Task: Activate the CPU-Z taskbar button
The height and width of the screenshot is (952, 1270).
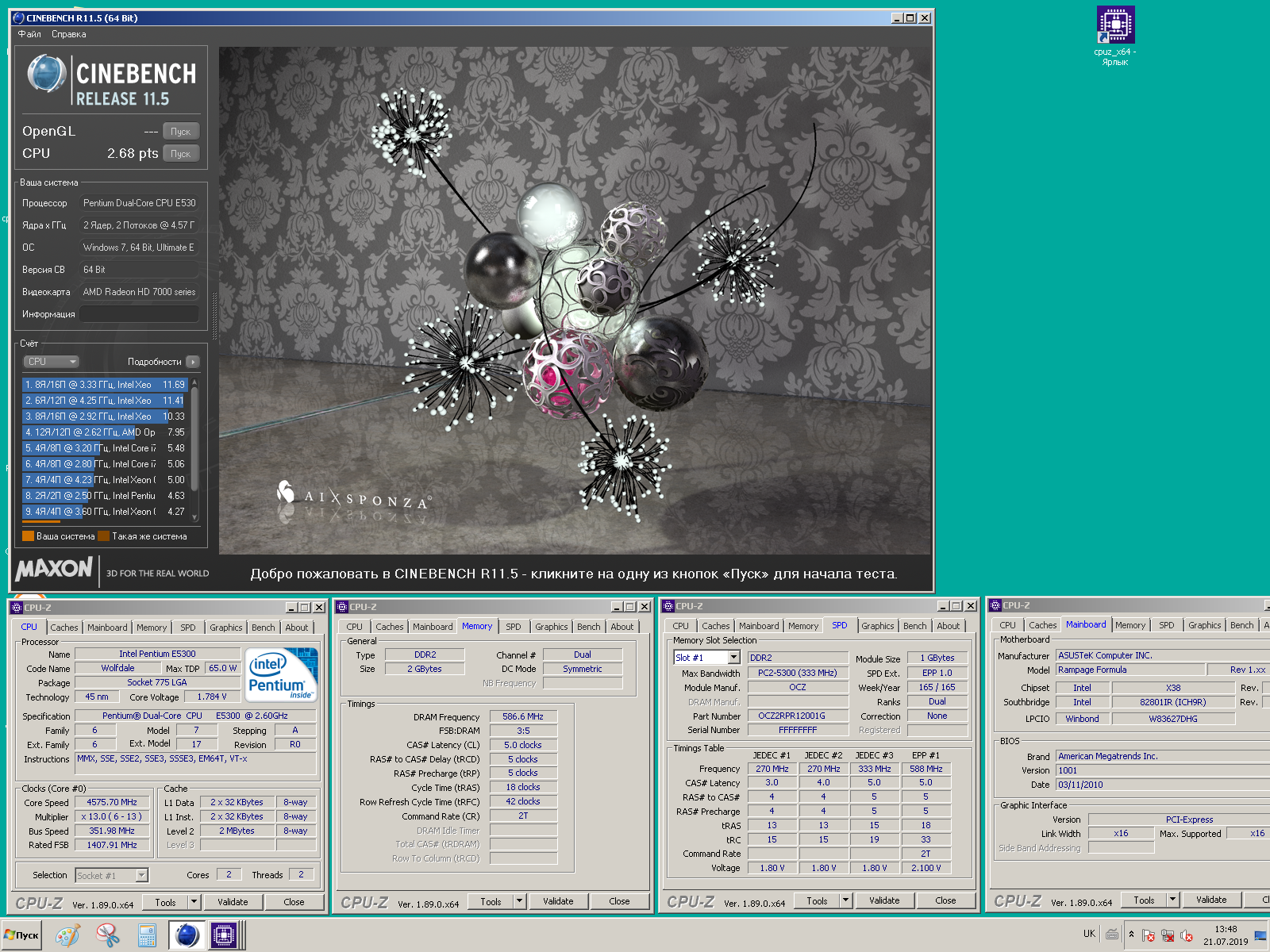Action: pyautogui.click(x=224, y=935)
